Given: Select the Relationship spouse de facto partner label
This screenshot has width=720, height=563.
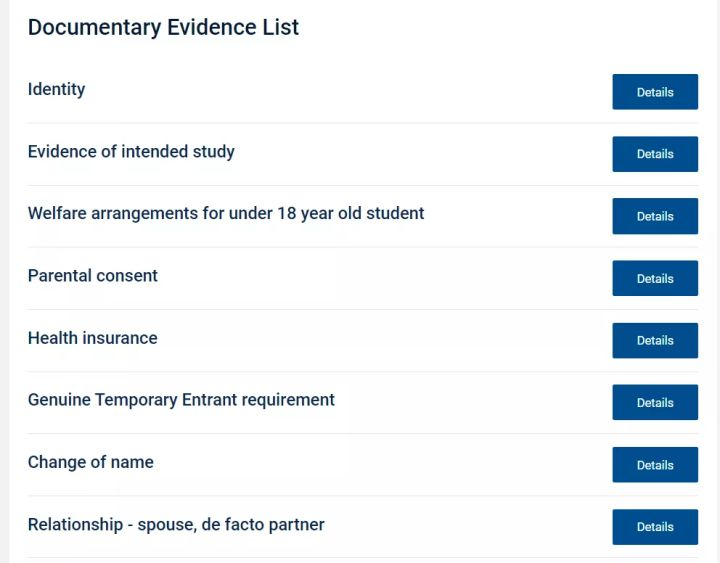Looking at the screenshot, I should tap(176, 524).
